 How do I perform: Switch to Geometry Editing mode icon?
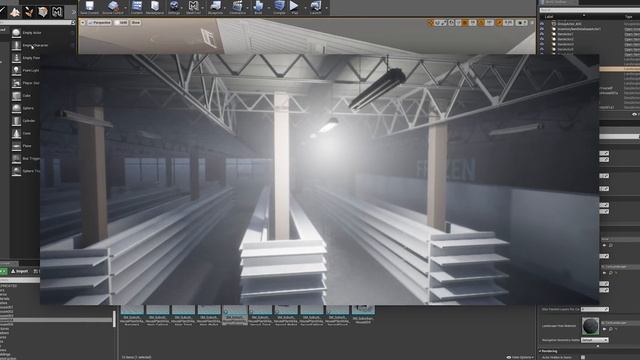[43, 12]
